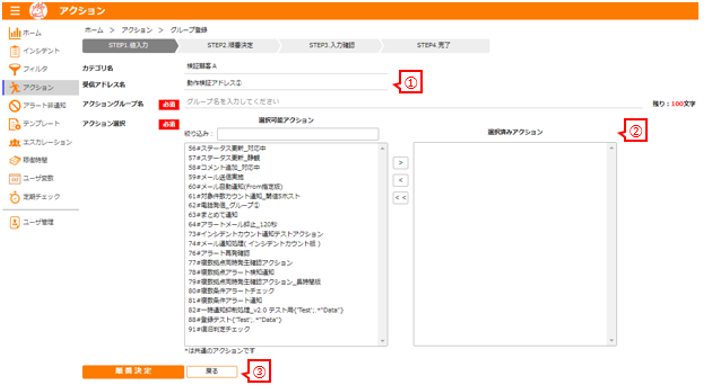Image resolution: width=707 pixels, height=390 pixels.
Task: Click the ホーム breadcrumb link
Action: point(94,30)
